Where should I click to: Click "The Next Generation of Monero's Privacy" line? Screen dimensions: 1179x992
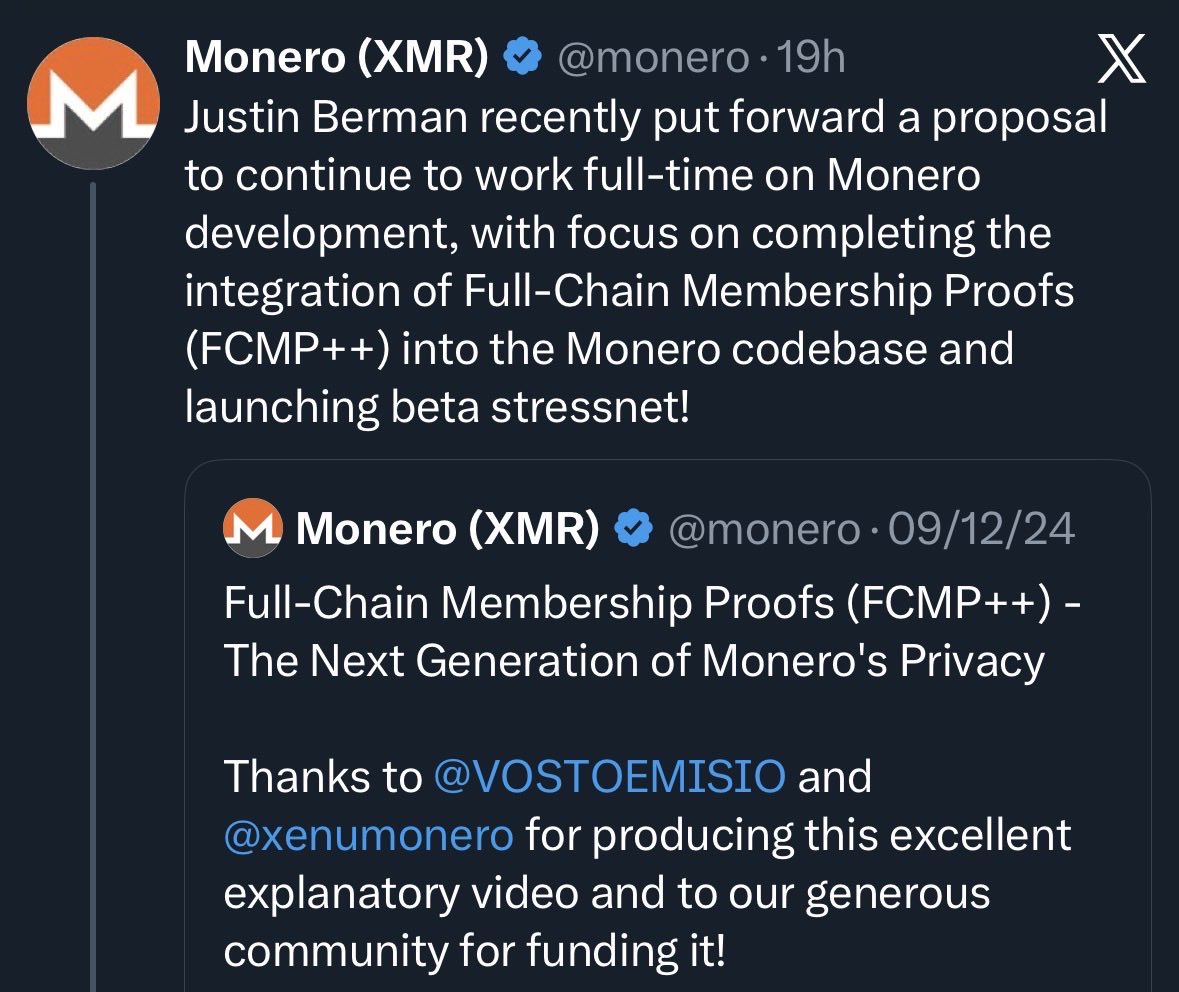pos(634,660)
